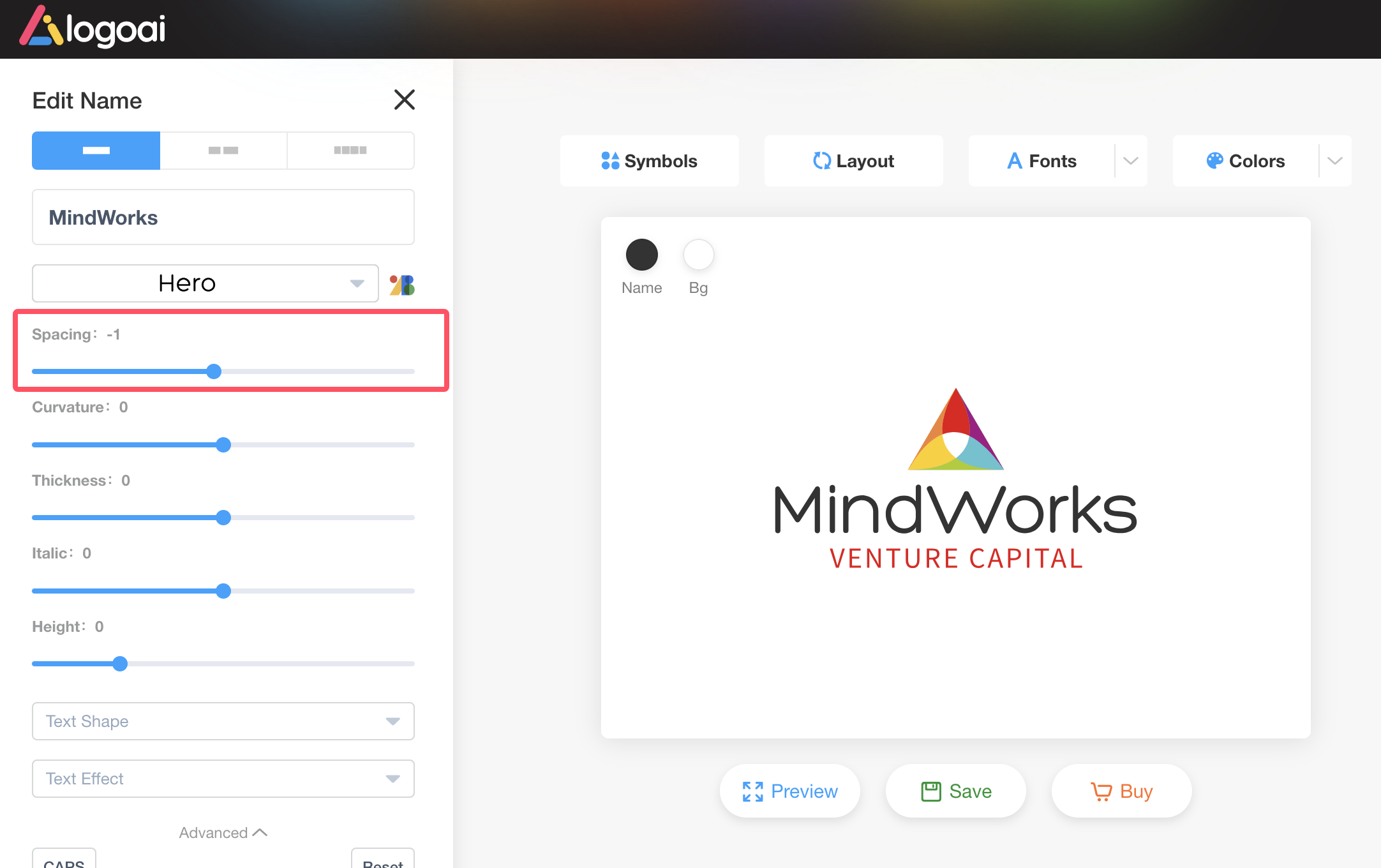
Task: Click the Symbols button icon
Action: pos(610,161)
